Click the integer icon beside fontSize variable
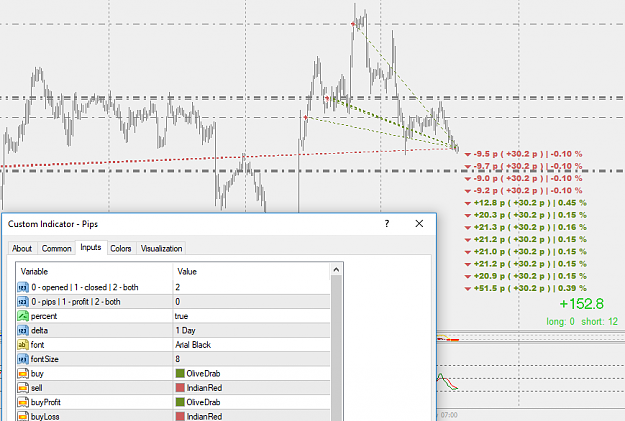This screenshot has height=421, width=625. tap(23, 359)
